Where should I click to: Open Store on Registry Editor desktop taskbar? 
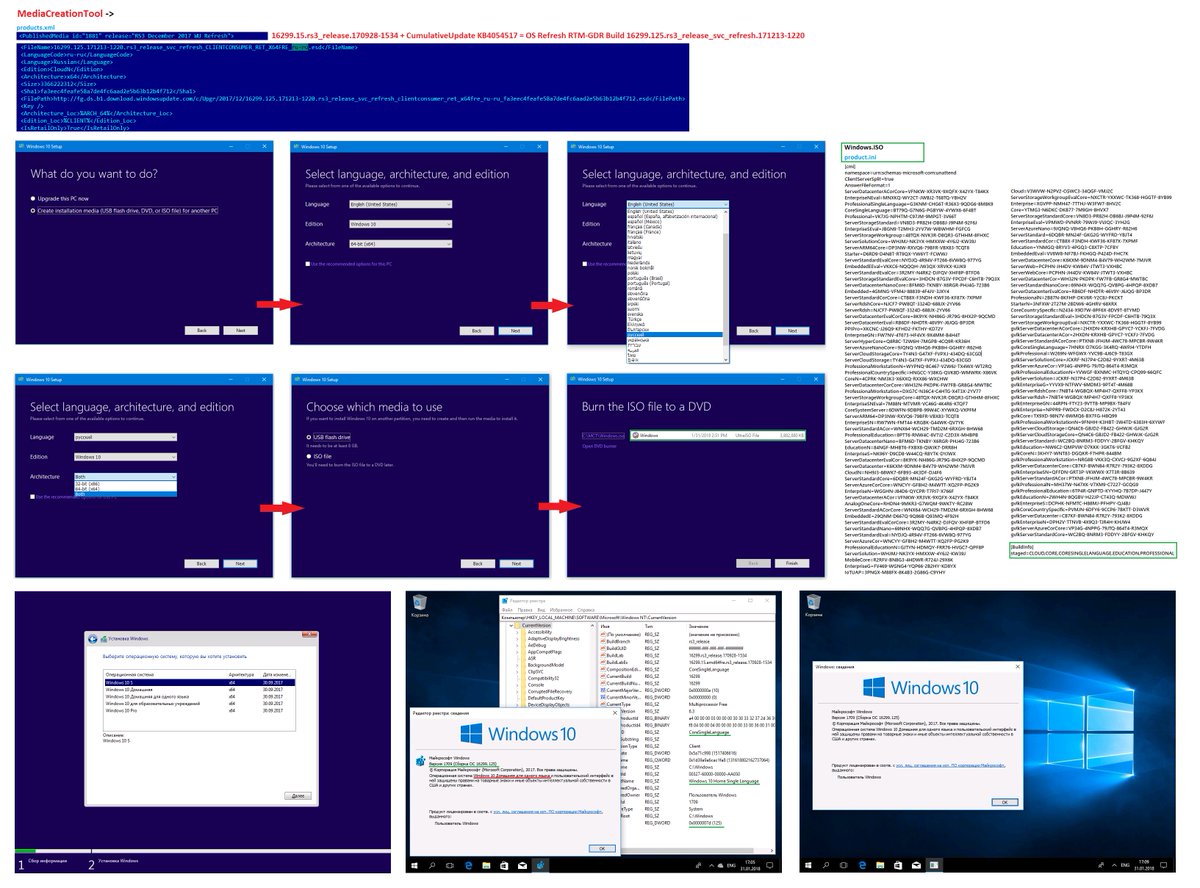coord(504,865)
